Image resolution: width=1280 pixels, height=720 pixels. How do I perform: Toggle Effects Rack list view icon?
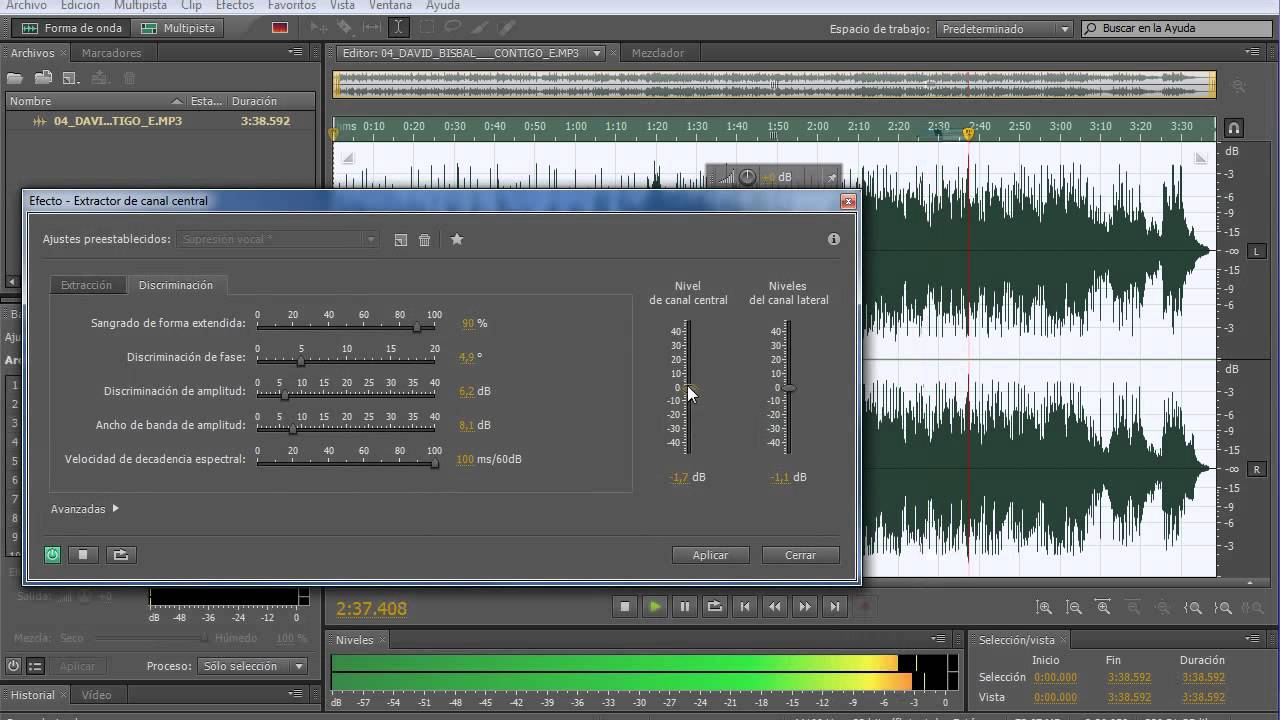click(x=35, y=666)
